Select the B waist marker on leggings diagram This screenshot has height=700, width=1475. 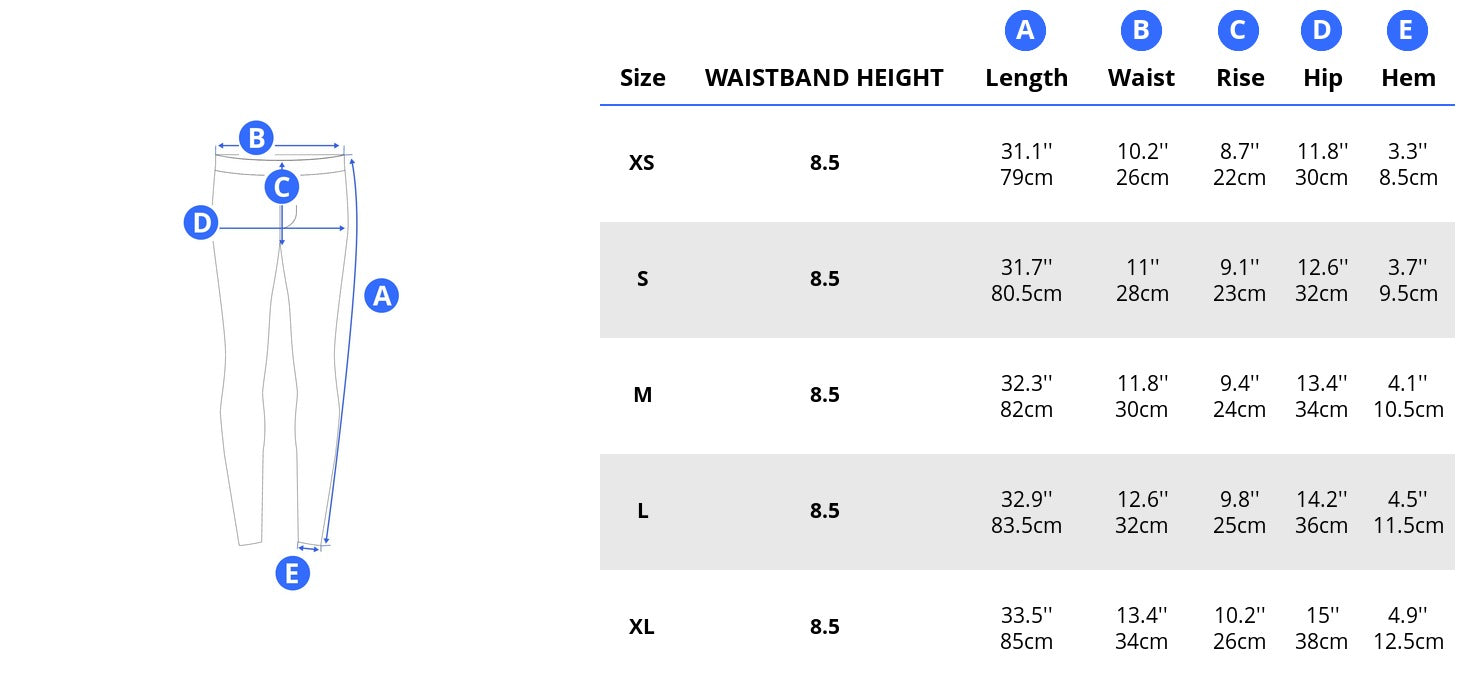coord(256,138)
